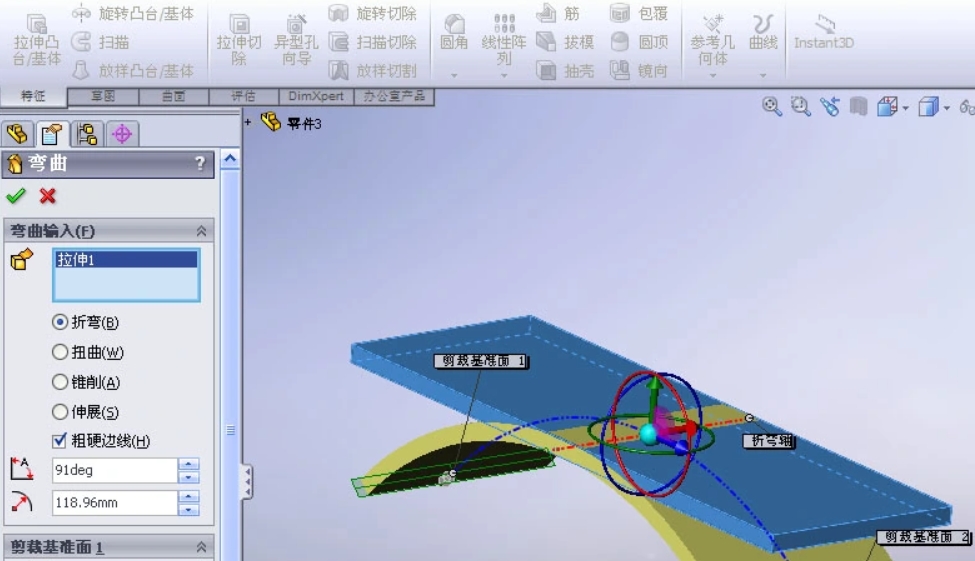Click the 118.96mm bend radius field
Screen dimensions: 975x561
[x=114, y=503]
